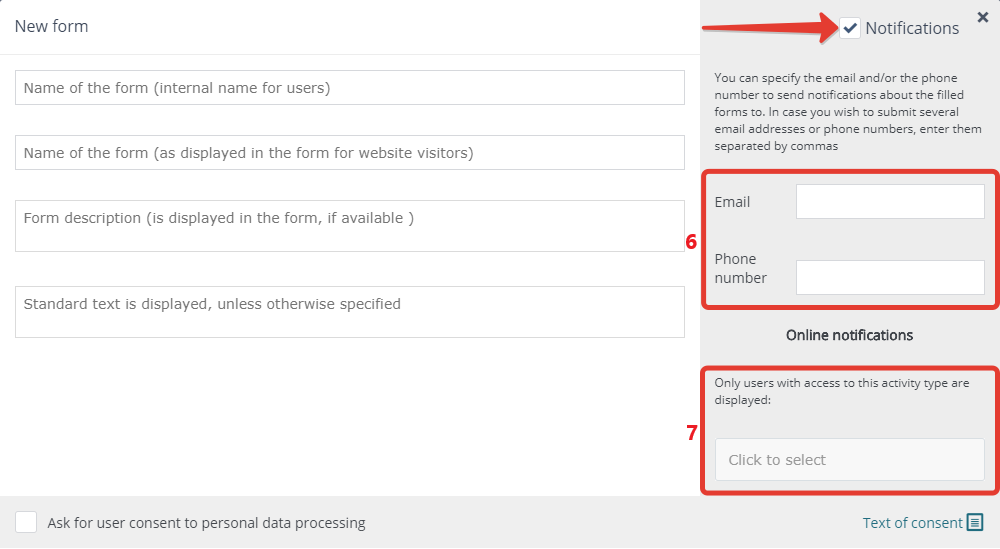Click the notifications help description text
Image resolution: width=1000 pixels, height=549 pixels.
848,112
